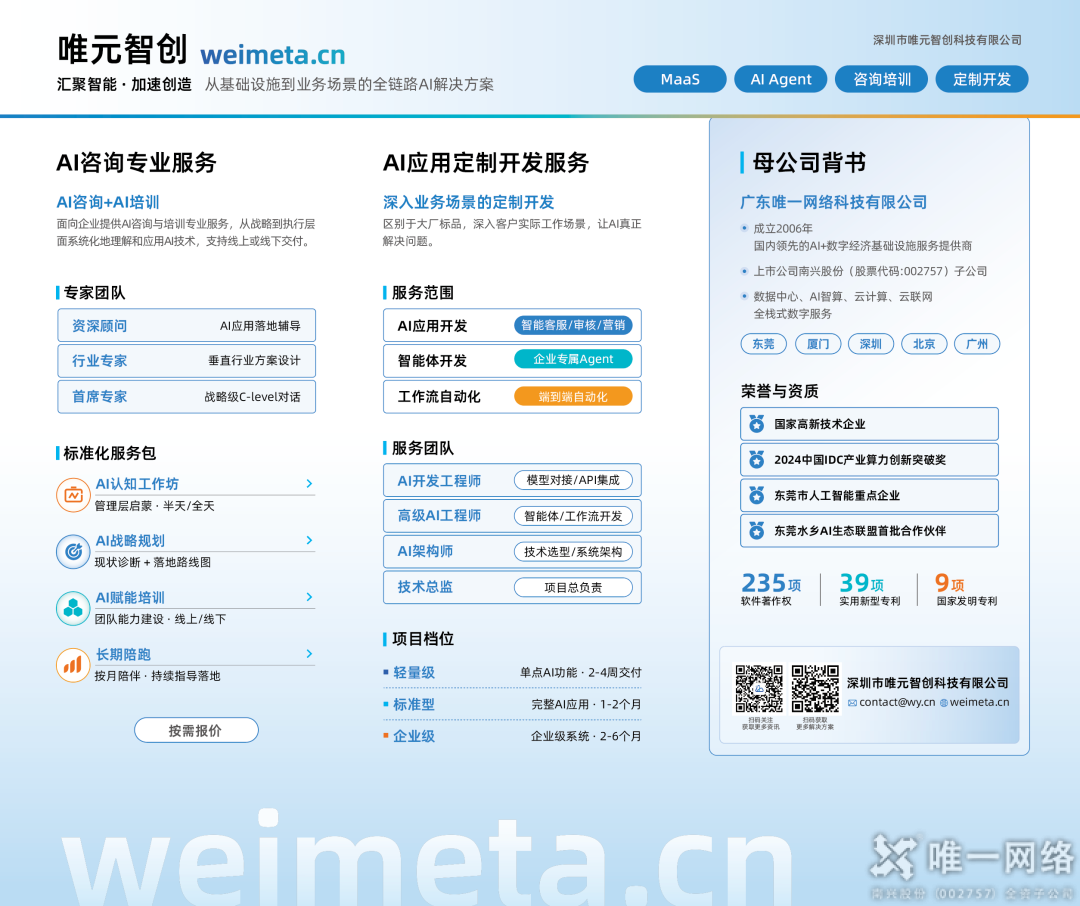Click the 广州 city tag
The height and width of the screenshot is (906, 1080).
pyautogui.click(x=977, y=344)
